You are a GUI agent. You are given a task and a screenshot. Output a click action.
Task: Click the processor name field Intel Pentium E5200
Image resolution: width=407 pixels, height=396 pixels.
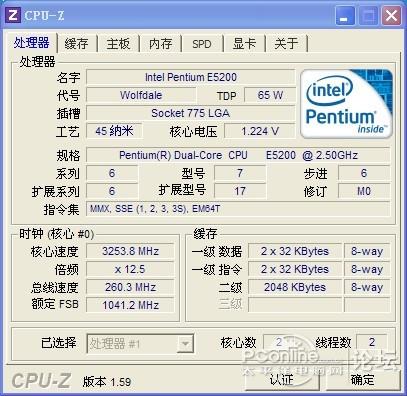click(x=191, y=77)
